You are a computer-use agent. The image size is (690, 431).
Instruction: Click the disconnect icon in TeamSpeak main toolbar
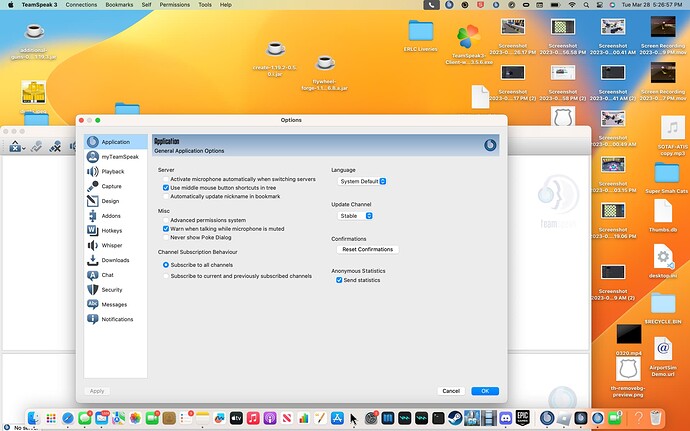(x=55, y=147)
